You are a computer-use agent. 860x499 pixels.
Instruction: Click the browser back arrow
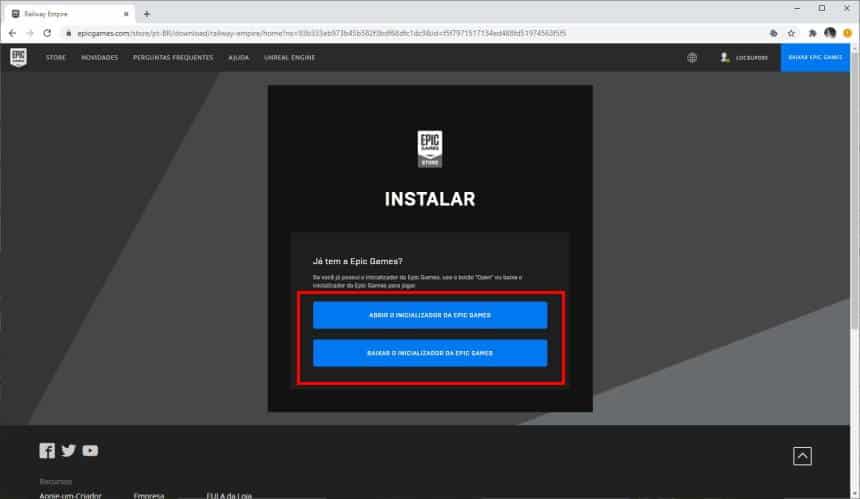(x=12, y=33)
